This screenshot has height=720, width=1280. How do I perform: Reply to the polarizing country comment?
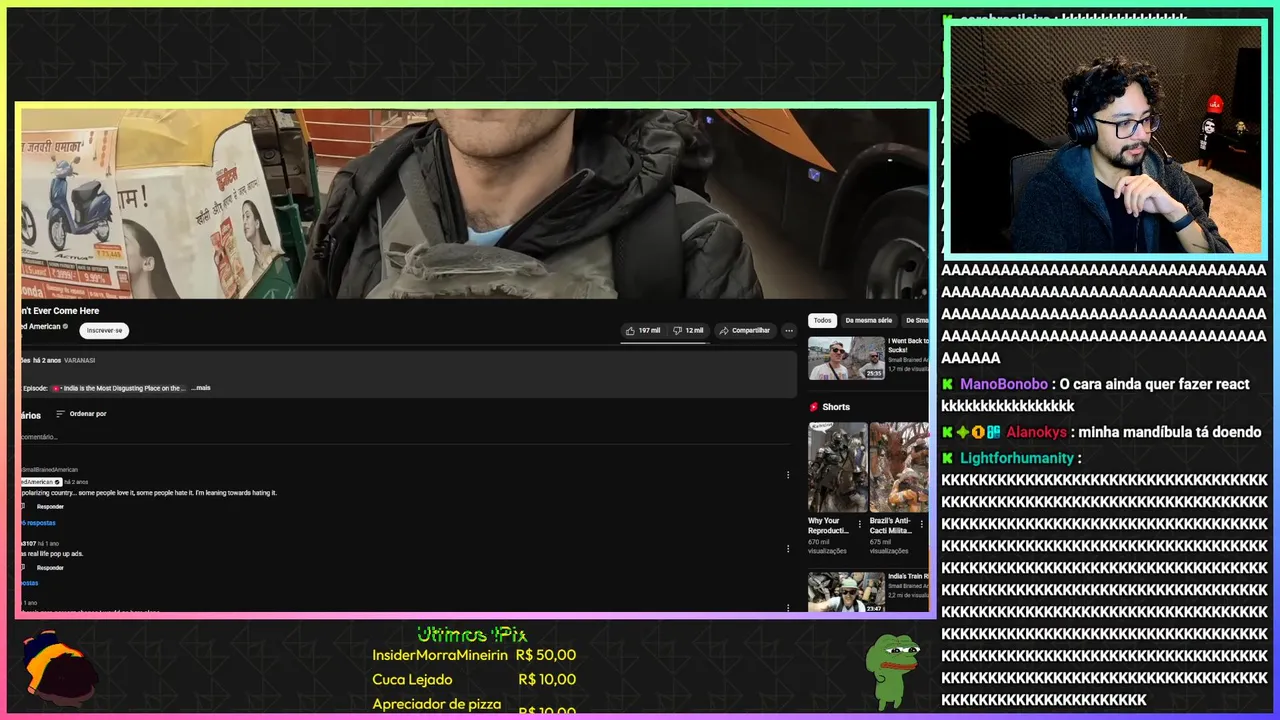pyautogui.click(x=50, y=506)
